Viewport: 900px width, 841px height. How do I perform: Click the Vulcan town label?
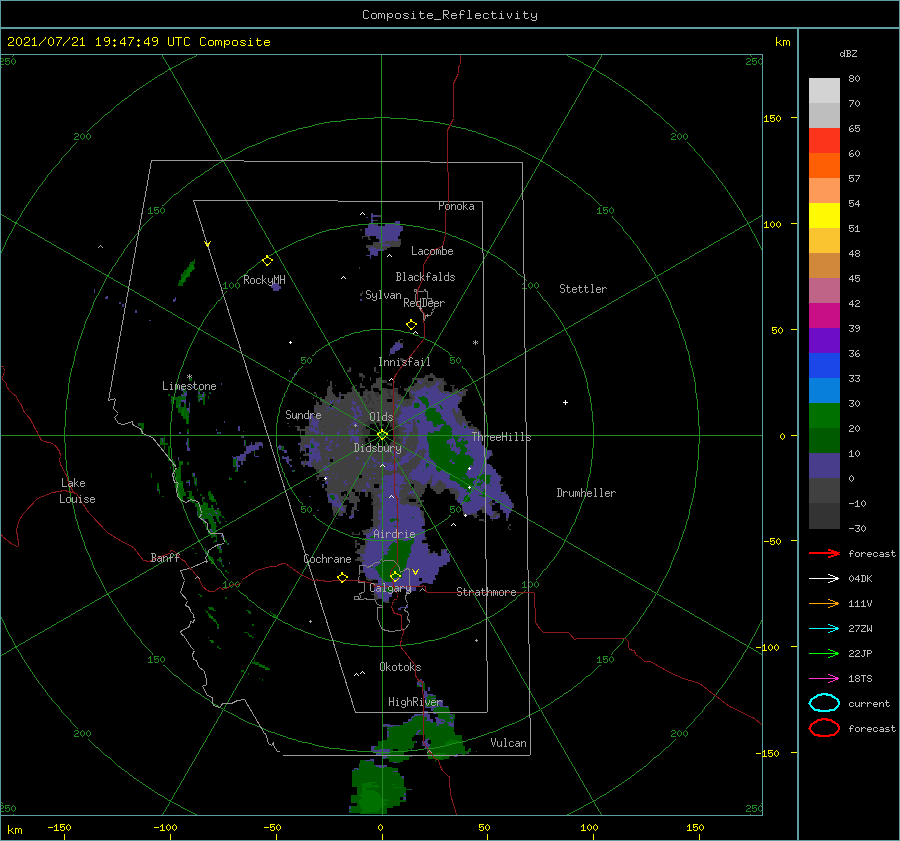[x=509, y=743]
